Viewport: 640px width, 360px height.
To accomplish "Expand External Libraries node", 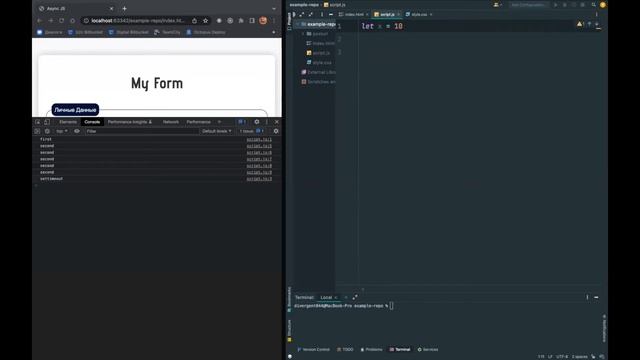I will pyautogui.click(x=318, y=72).
